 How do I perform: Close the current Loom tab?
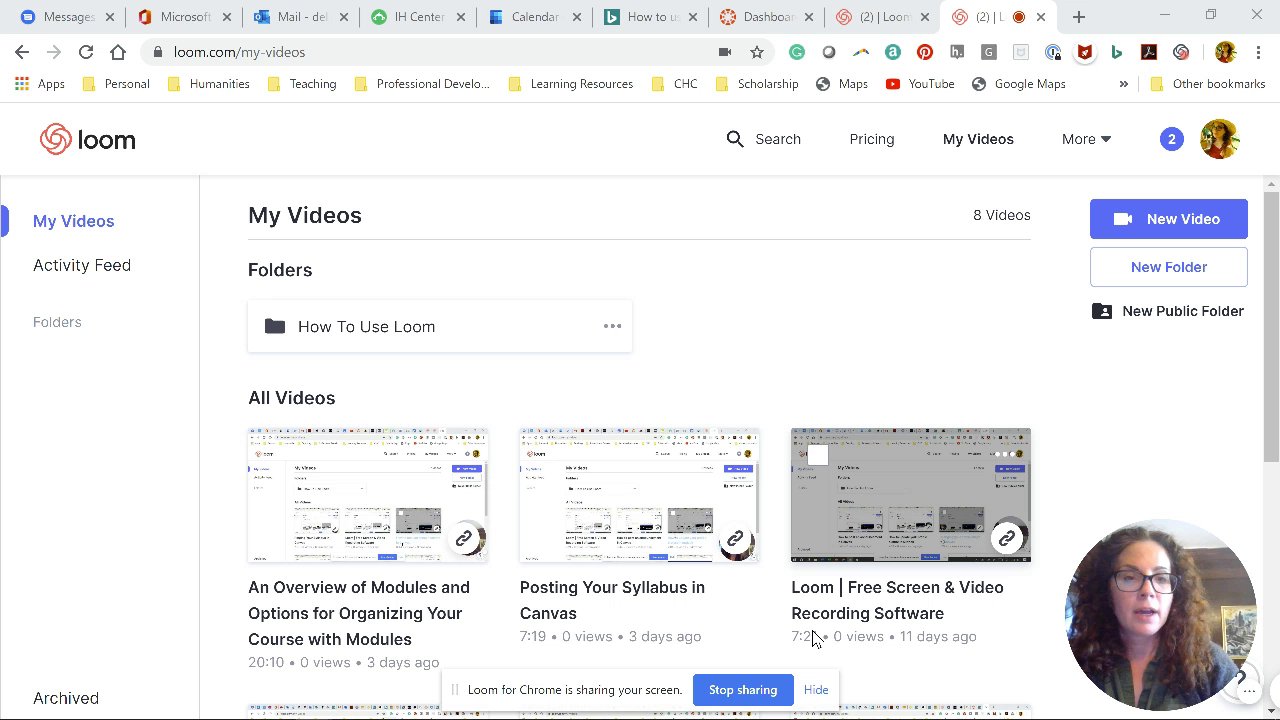coord(1041,17)
